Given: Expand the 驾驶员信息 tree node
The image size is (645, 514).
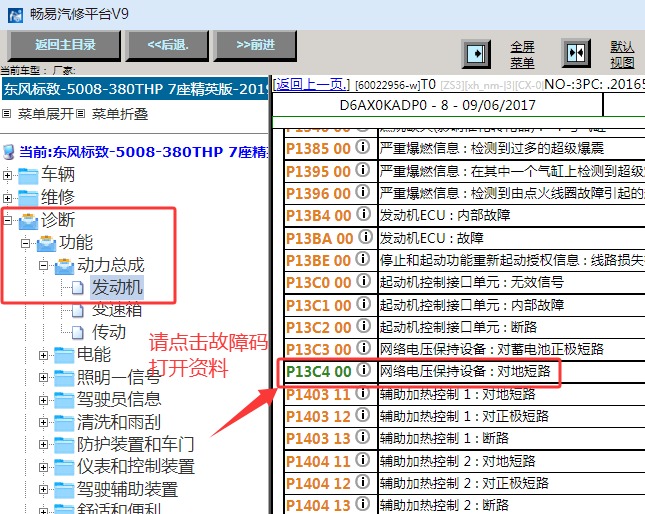Looking at the screenshot, I should pos(43,400).
